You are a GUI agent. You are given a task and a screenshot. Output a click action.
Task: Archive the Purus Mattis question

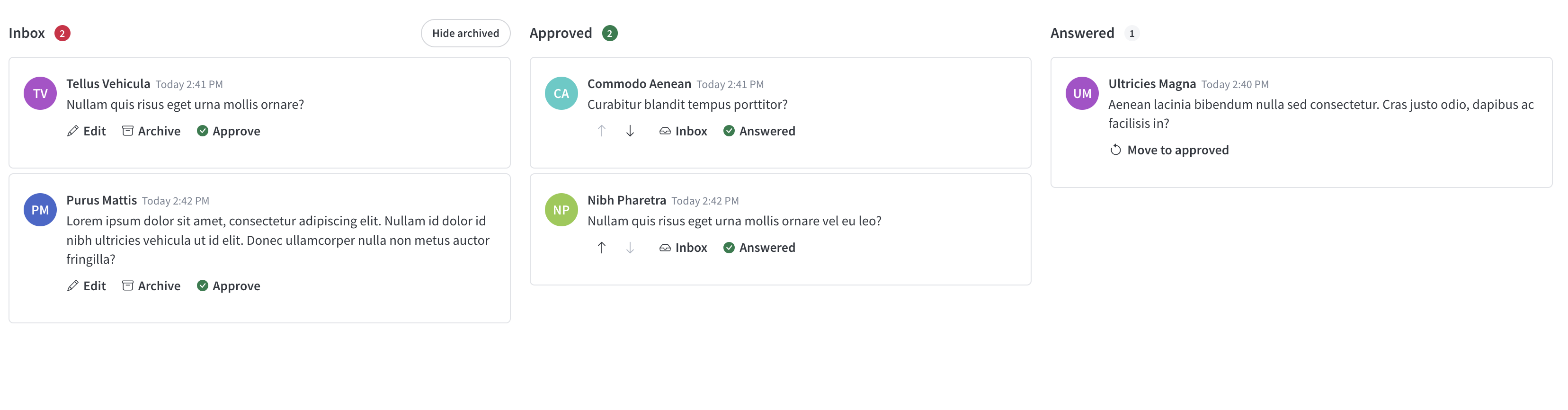(x=151, y=286)
